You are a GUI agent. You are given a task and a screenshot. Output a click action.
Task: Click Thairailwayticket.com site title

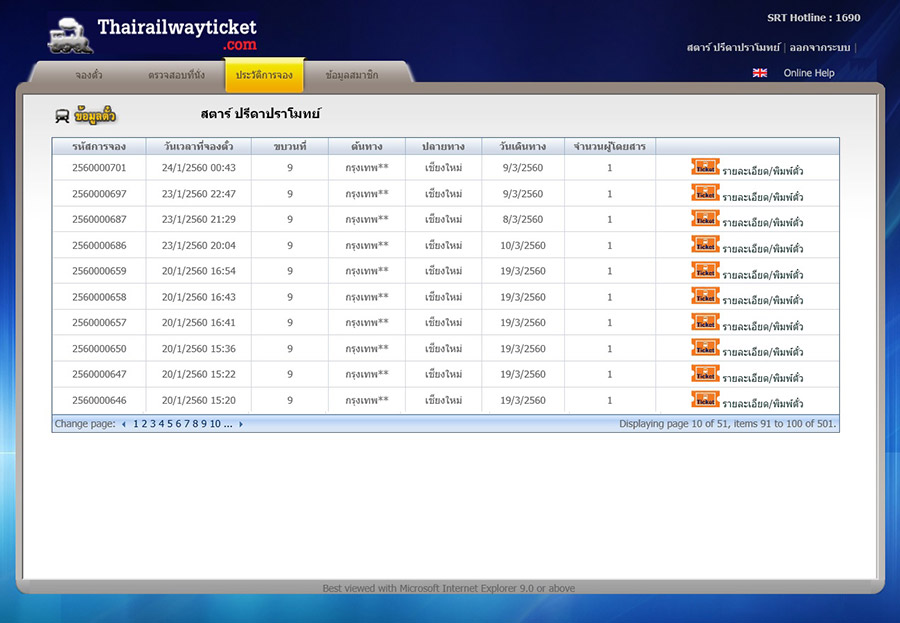tap(177, 33)
